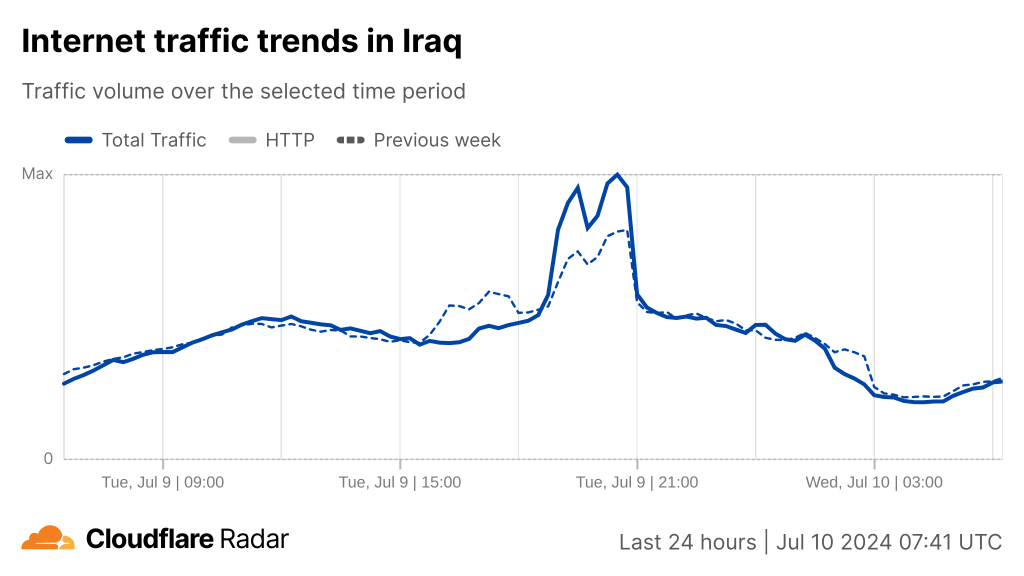Click the Tue, Jul 9 | 15:00 axis label

point(400,482)
